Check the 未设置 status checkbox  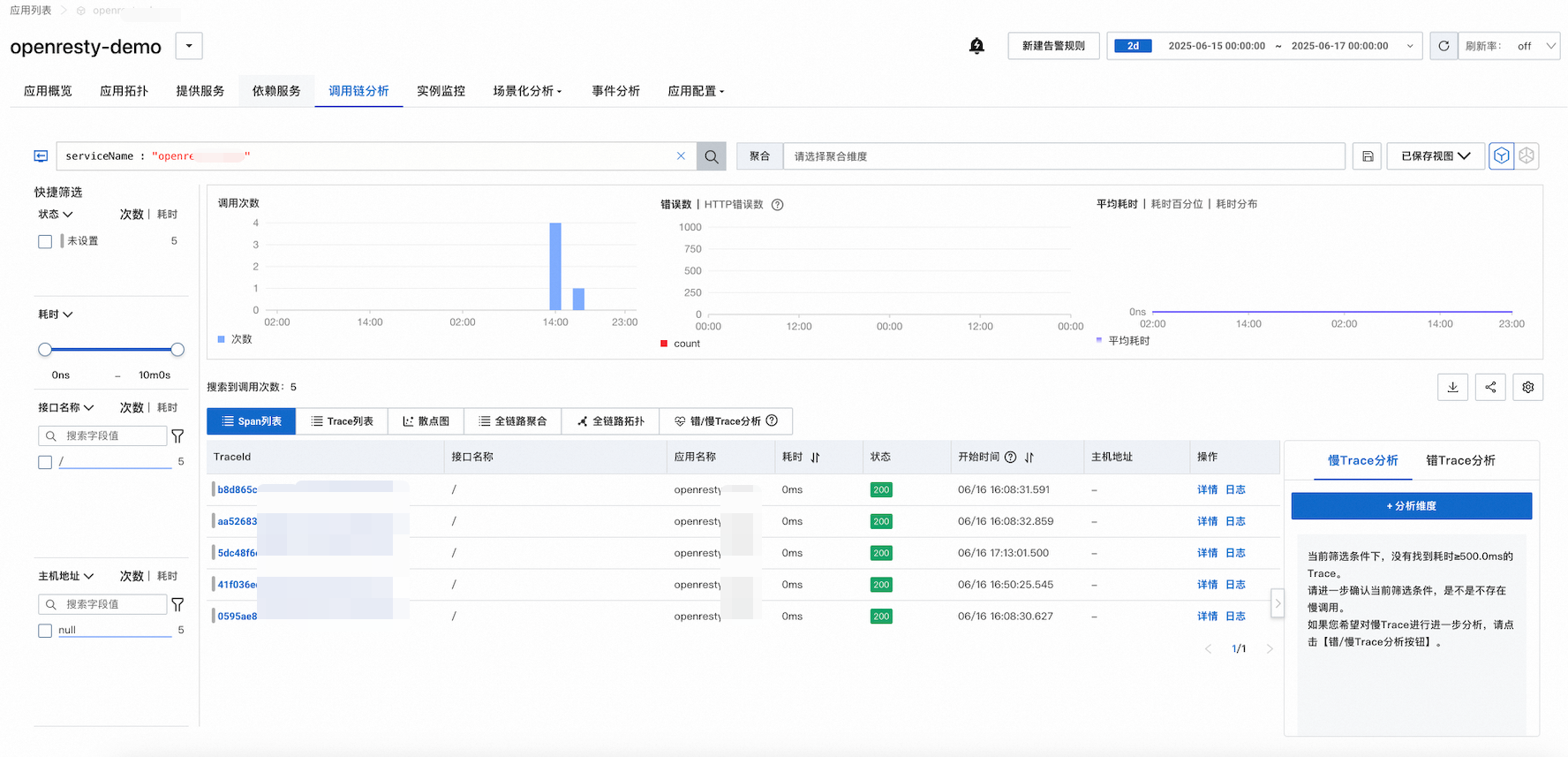(x=45, y=241)
